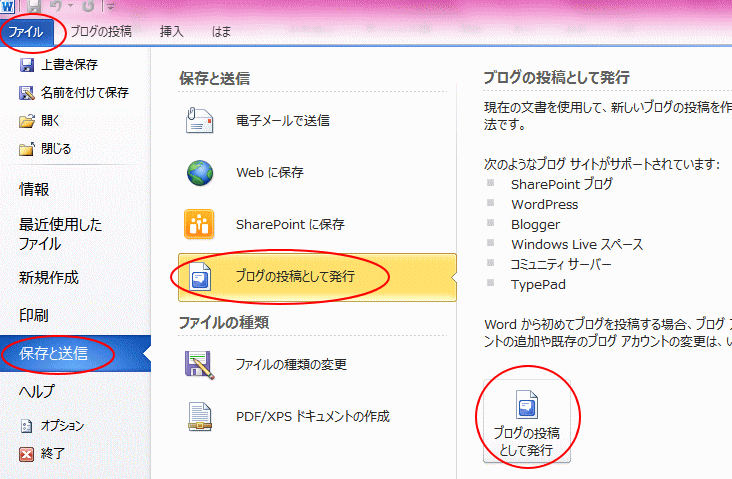Image resolution: width=732 pixels, height=479 pixels.
Task: Click the redo icon in Quick Access Toolbar
Action: click(88, 7)
